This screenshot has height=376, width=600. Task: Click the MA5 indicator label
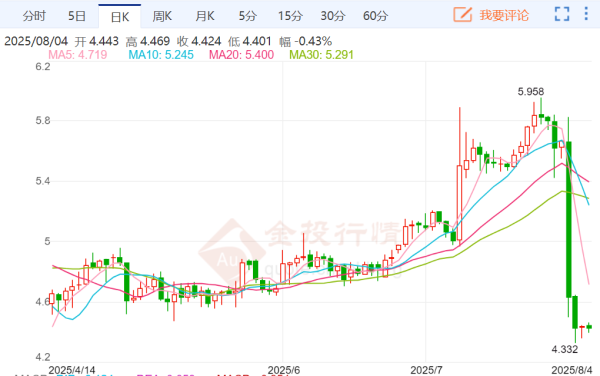(x=78, y=55)
